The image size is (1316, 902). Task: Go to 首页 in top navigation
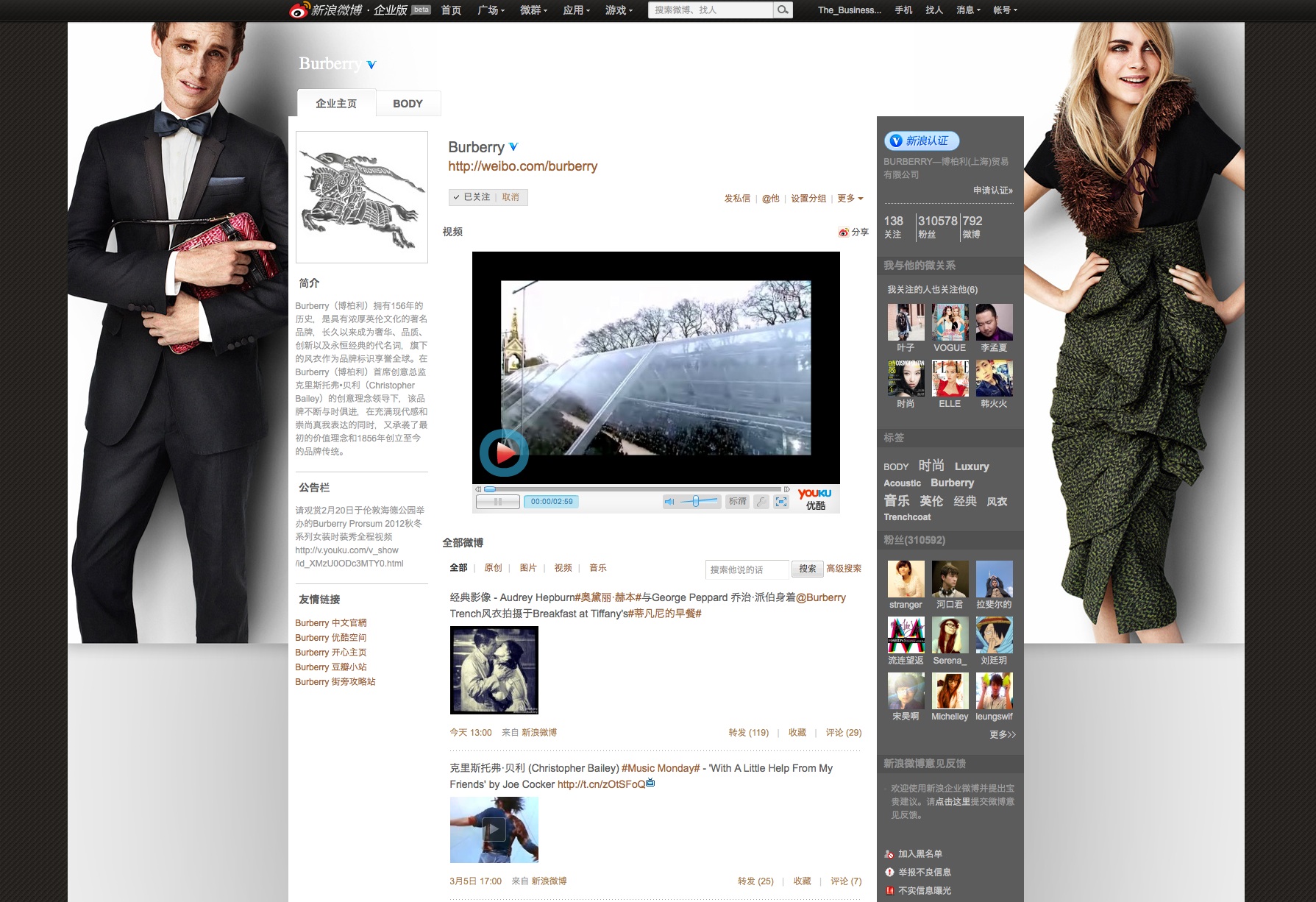click(451, 10)
